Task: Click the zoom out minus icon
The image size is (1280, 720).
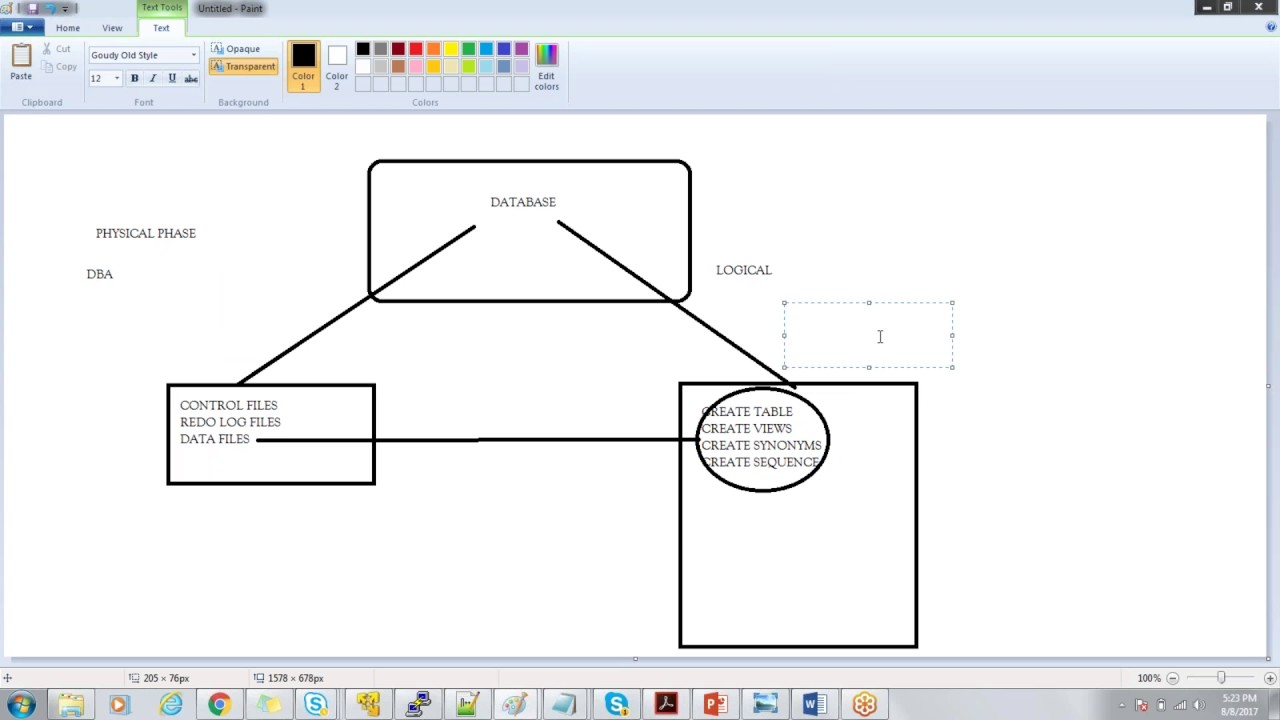Action: (x=1173, y=678)
